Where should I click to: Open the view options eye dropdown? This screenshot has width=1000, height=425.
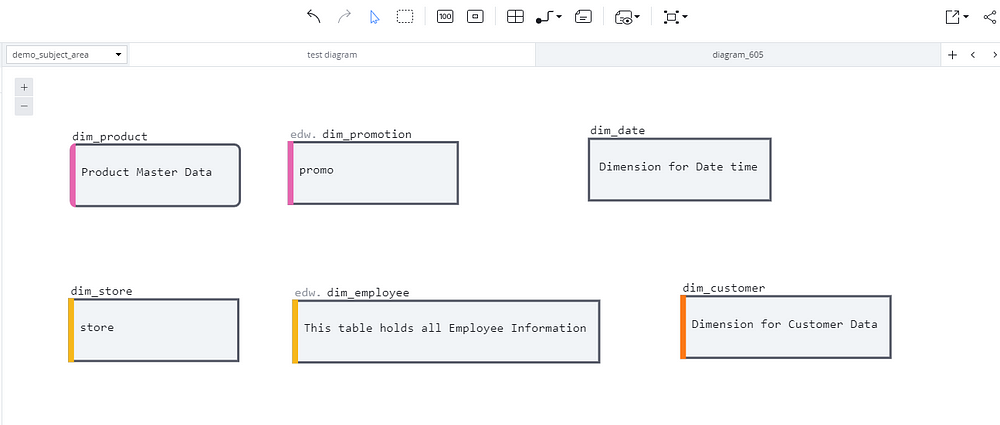[628, 17]
